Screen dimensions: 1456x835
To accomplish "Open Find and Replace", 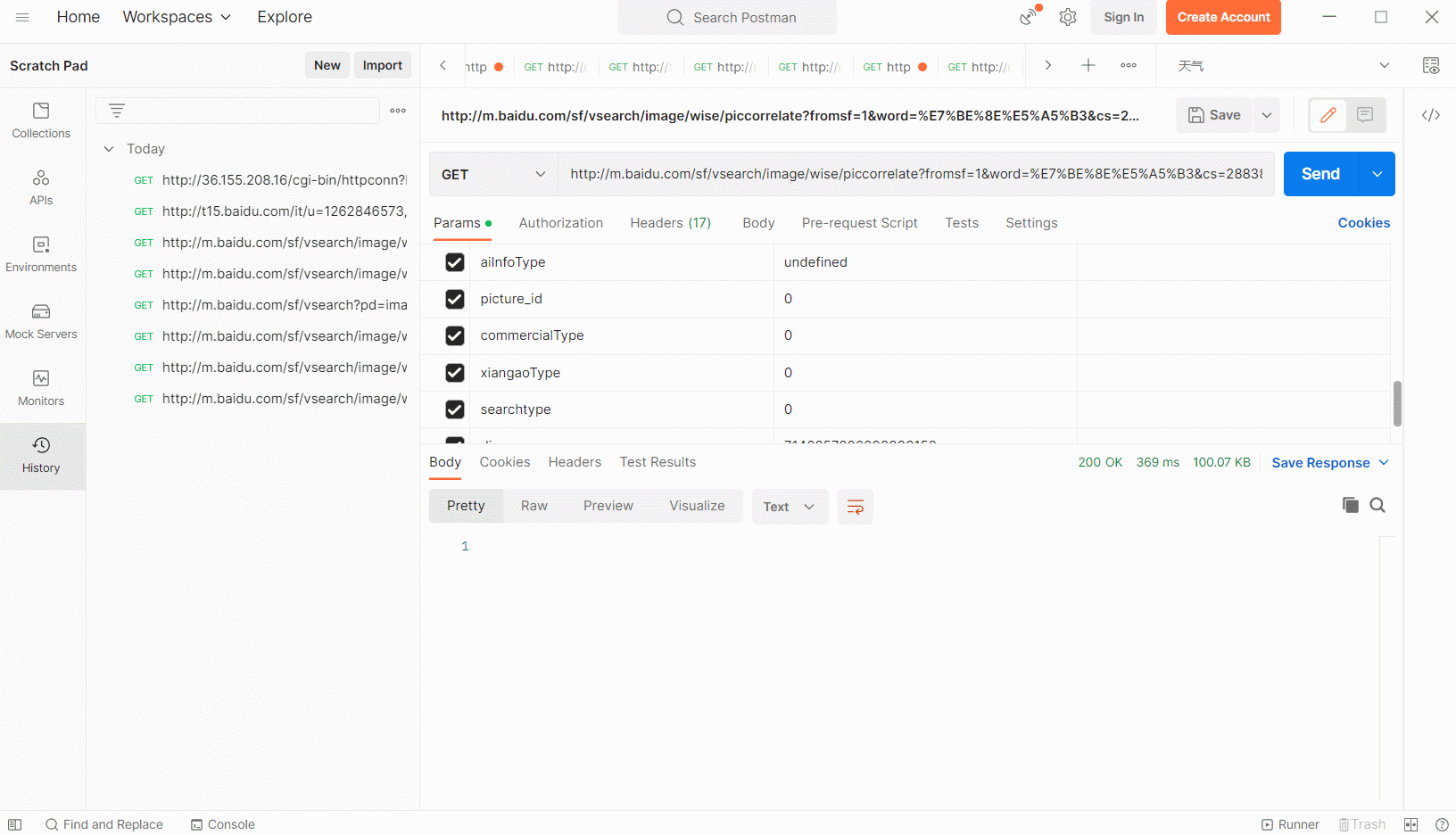I will click(104, 824).
